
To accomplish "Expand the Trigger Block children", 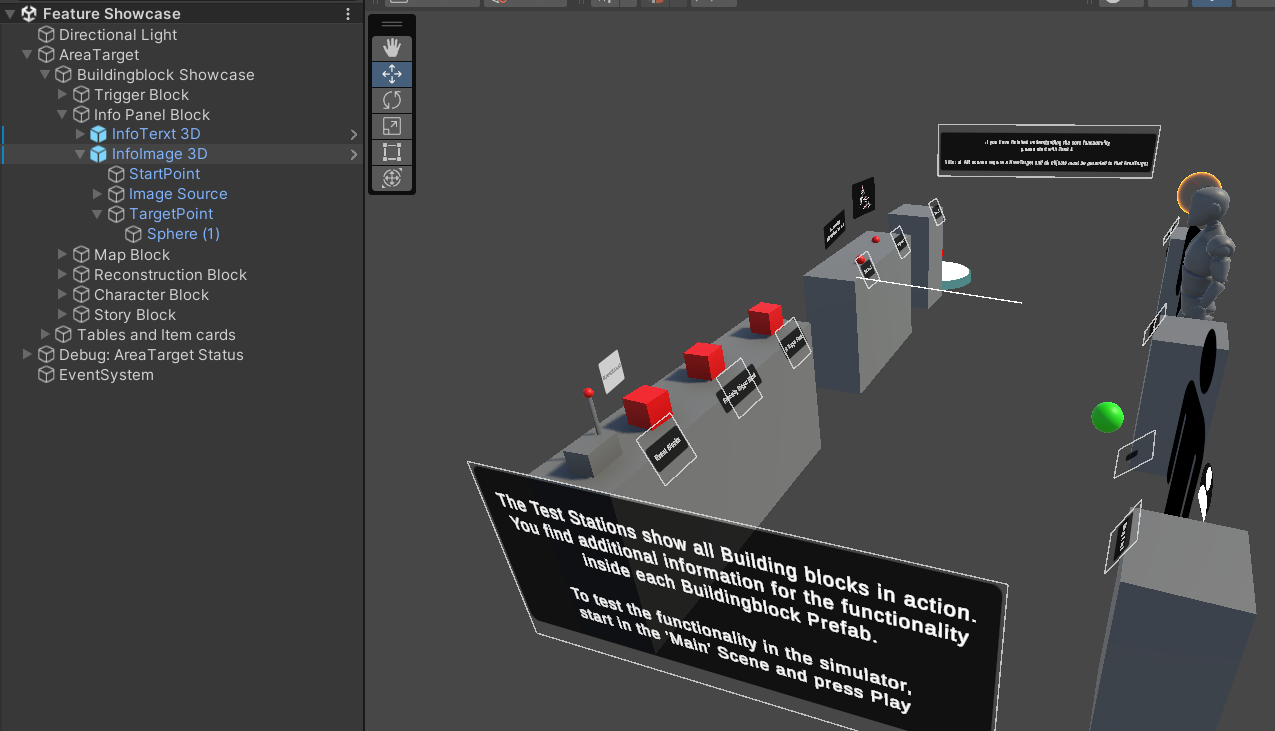I will [x=63, y=95].
